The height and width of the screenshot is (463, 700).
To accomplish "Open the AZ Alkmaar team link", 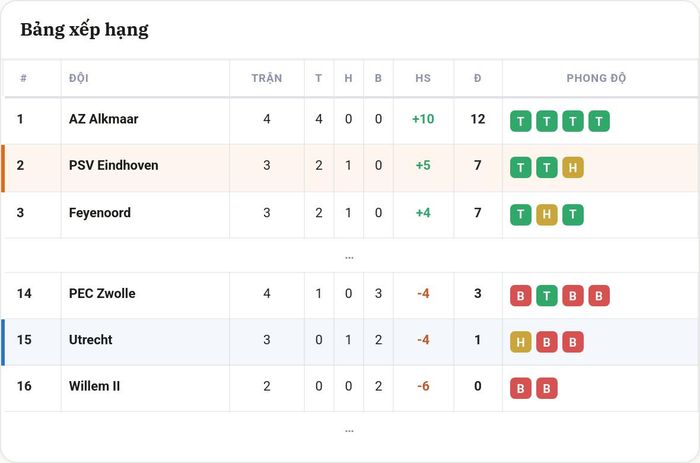I will pyautogui.click(x=103, y=119).
